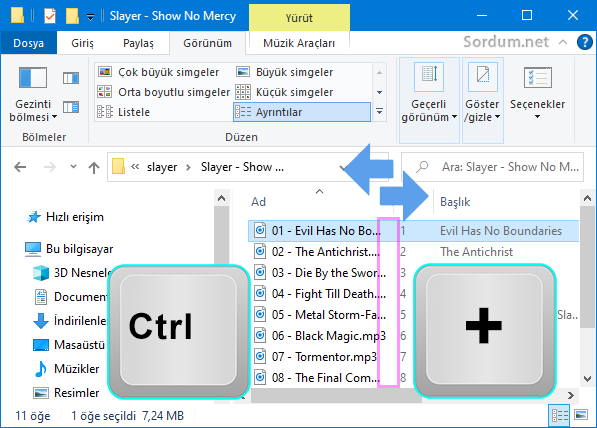This screenshot has width=597, height=428.
Task: Click the search box Ara: Slayer
Action: (x=492, y=166)
